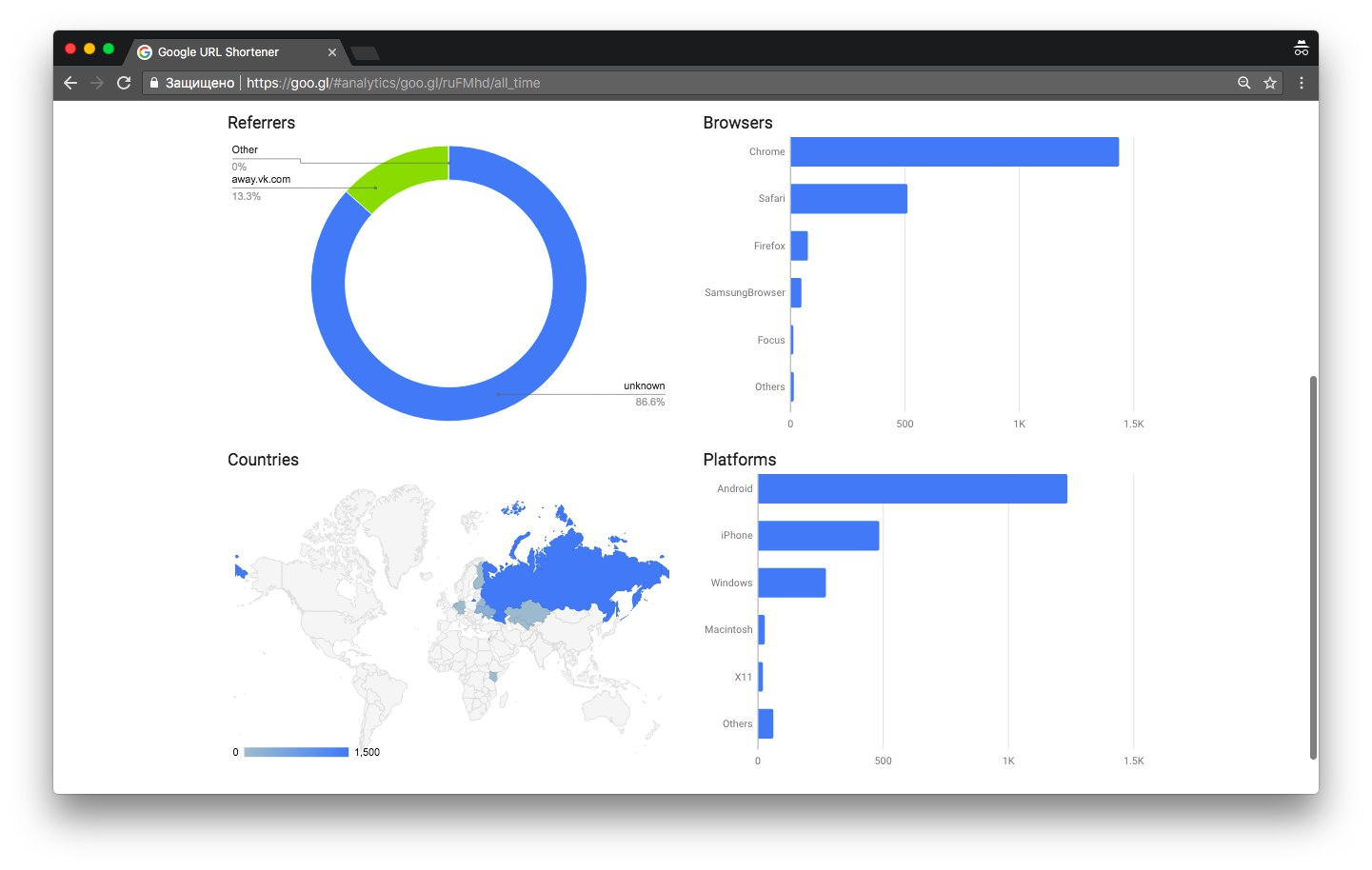Click the 'Защищено' secure label
This screenshot has height=870, width=1372.
tap(200, 83)
